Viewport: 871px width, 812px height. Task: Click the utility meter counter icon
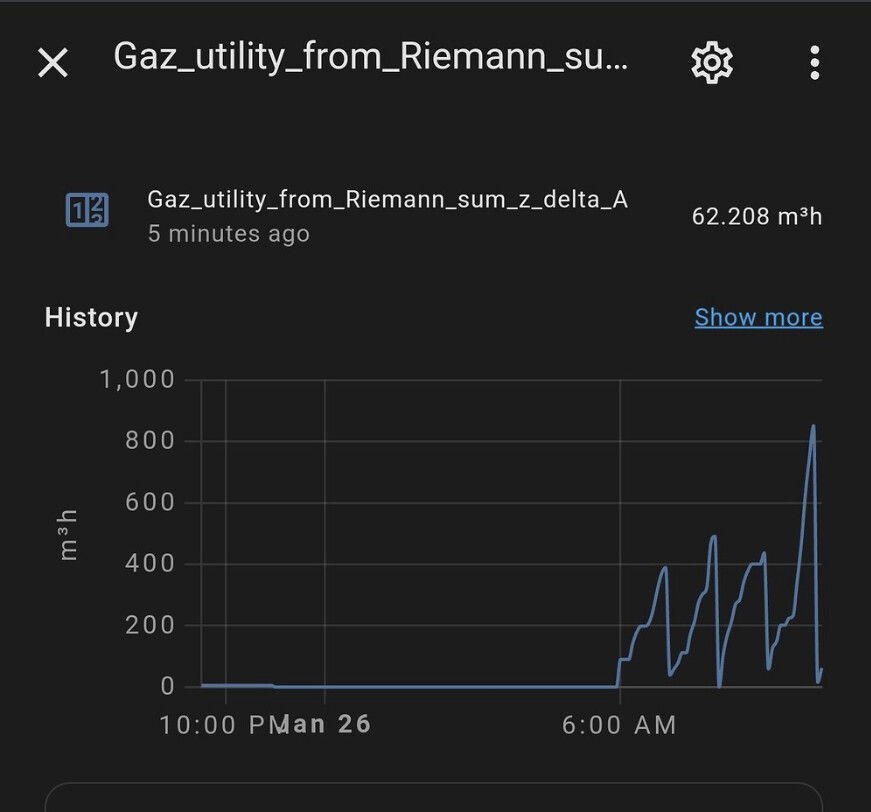pyautogui.click(x=87, y=210)
